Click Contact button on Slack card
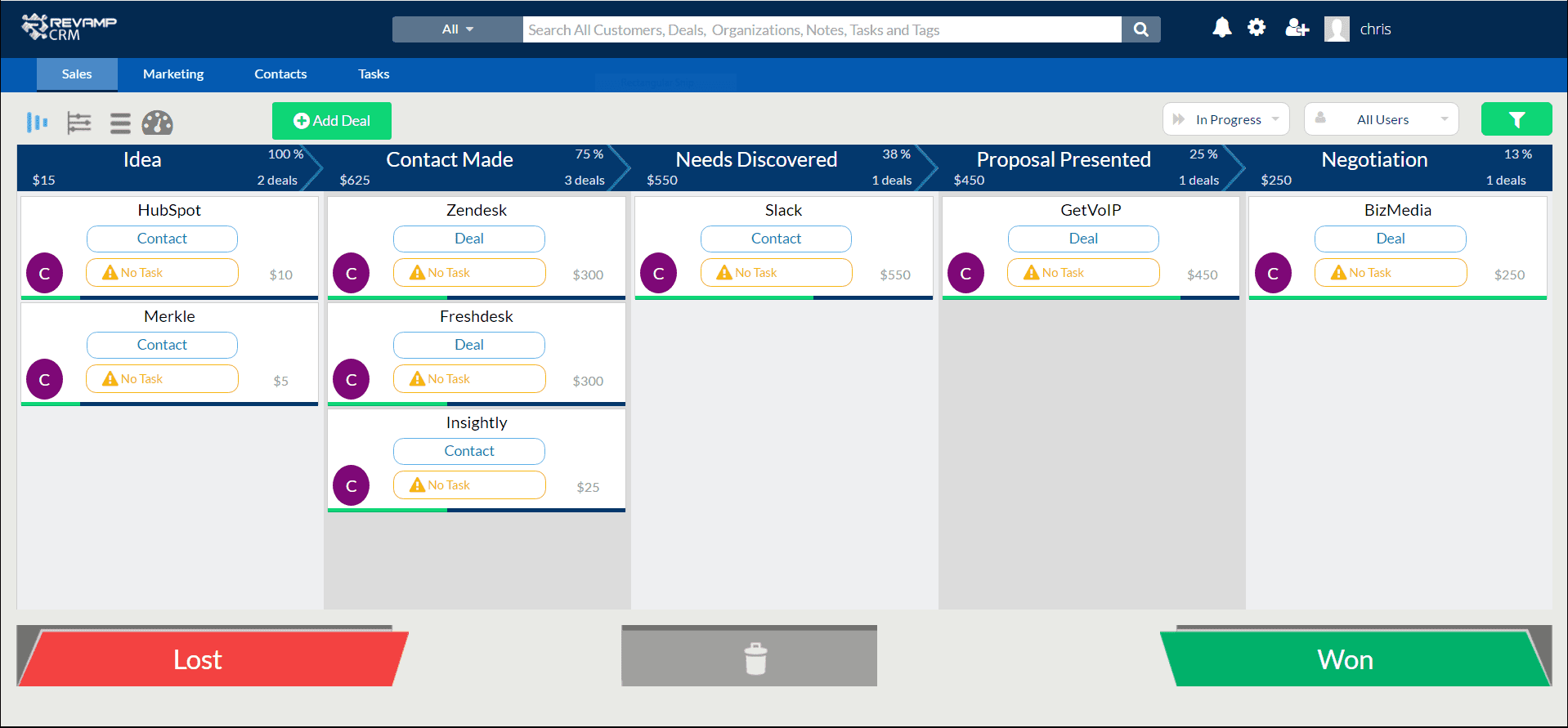 coord(776,239)
